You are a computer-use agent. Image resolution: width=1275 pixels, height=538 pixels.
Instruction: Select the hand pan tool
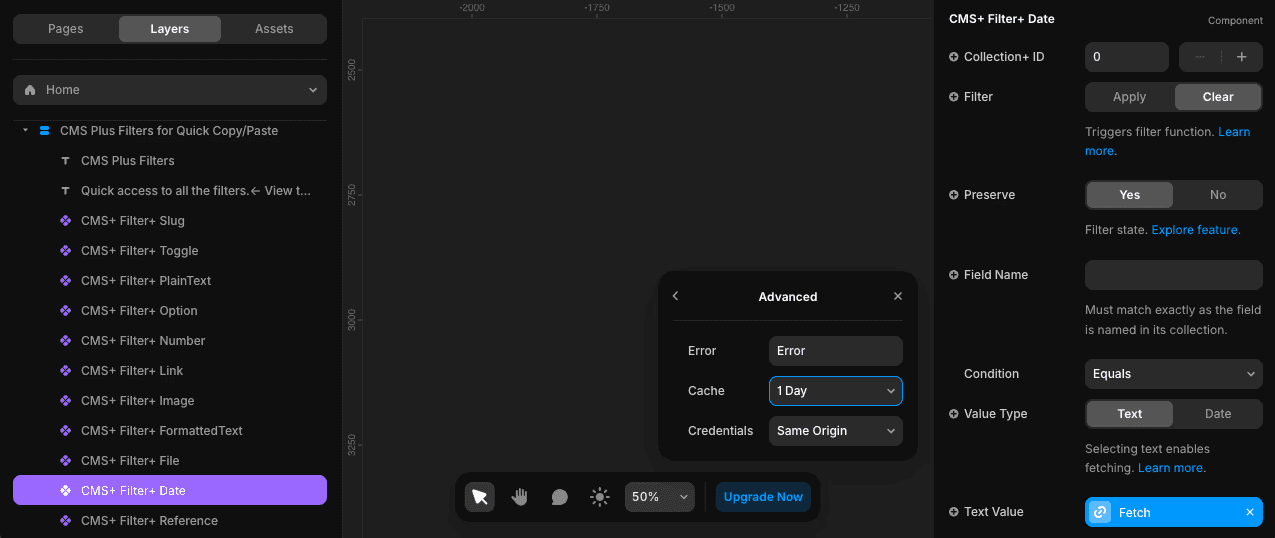pyautogui.click(x=520, y=497)
